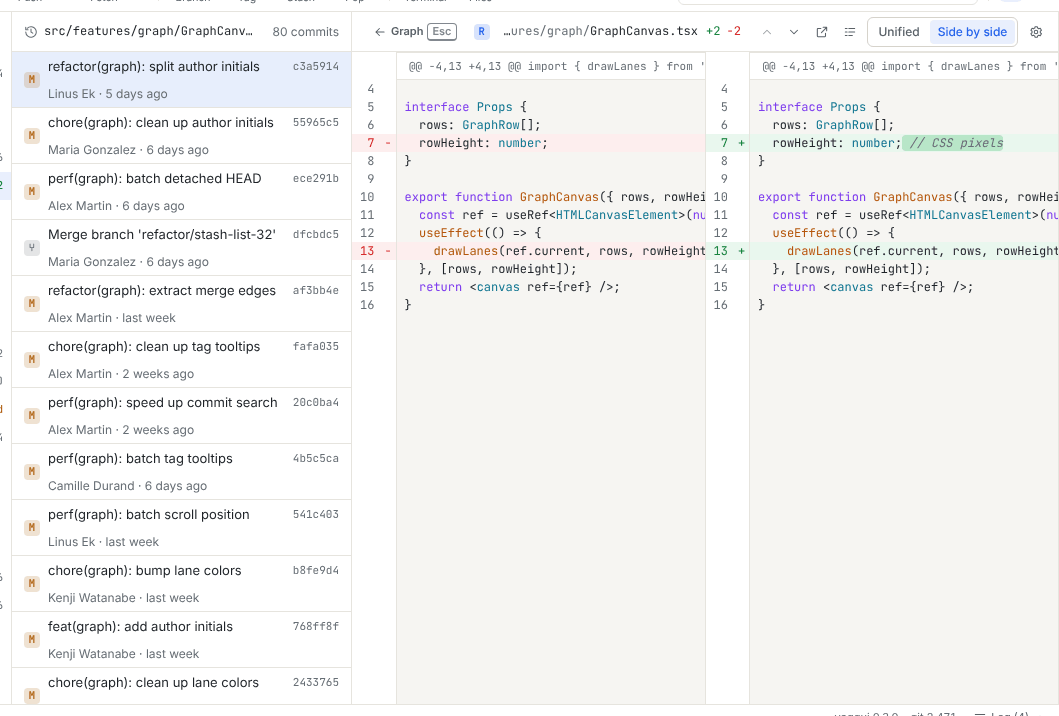This screenshot has width=1059, height=716.
Task: Click commit hash 4b5c5ca
Action: tap(315, 459)
